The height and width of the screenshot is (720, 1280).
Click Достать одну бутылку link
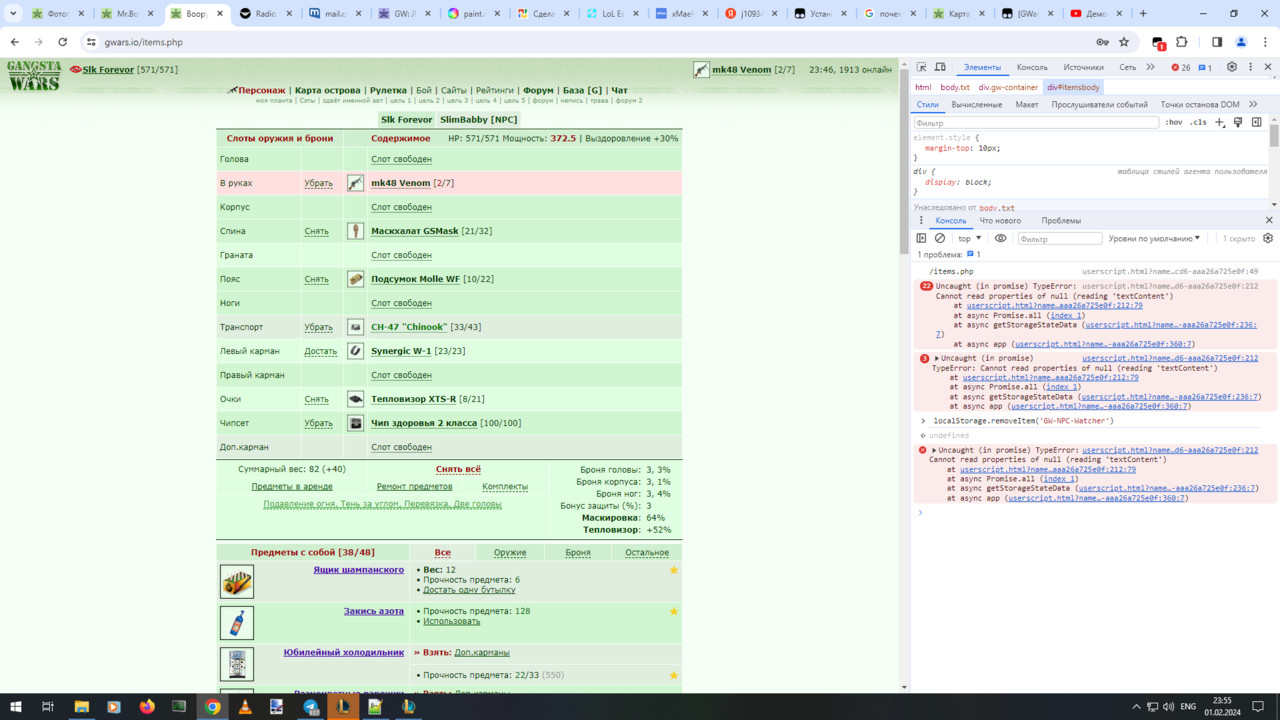(x=469, y=590)
